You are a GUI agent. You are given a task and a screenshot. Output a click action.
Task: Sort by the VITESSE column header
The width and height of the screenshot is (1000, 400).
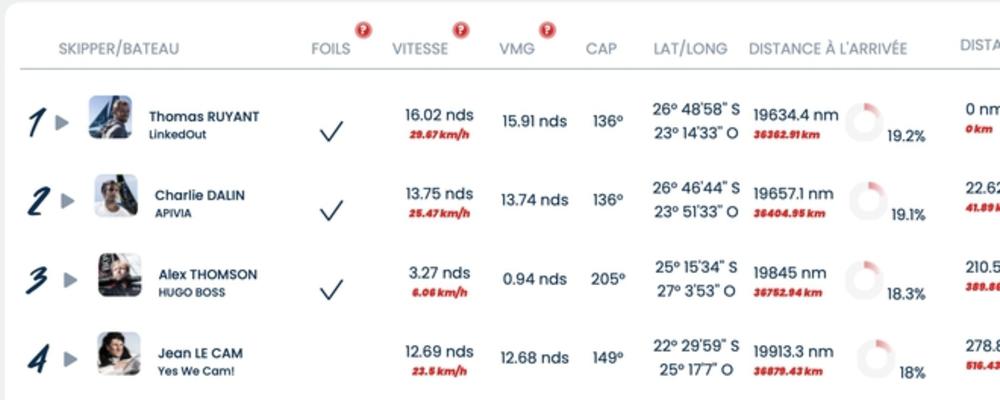(x=420, y=49)
